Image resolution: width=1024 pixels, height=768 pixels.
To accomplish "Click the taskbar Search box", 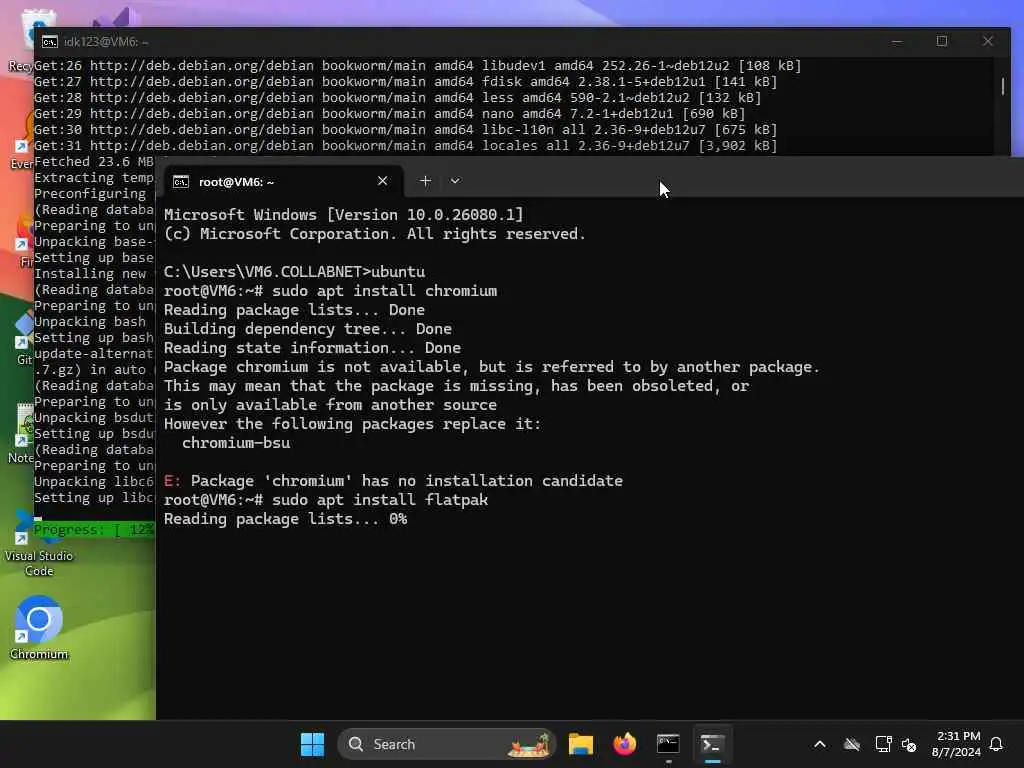I will [x=447, y=744].
